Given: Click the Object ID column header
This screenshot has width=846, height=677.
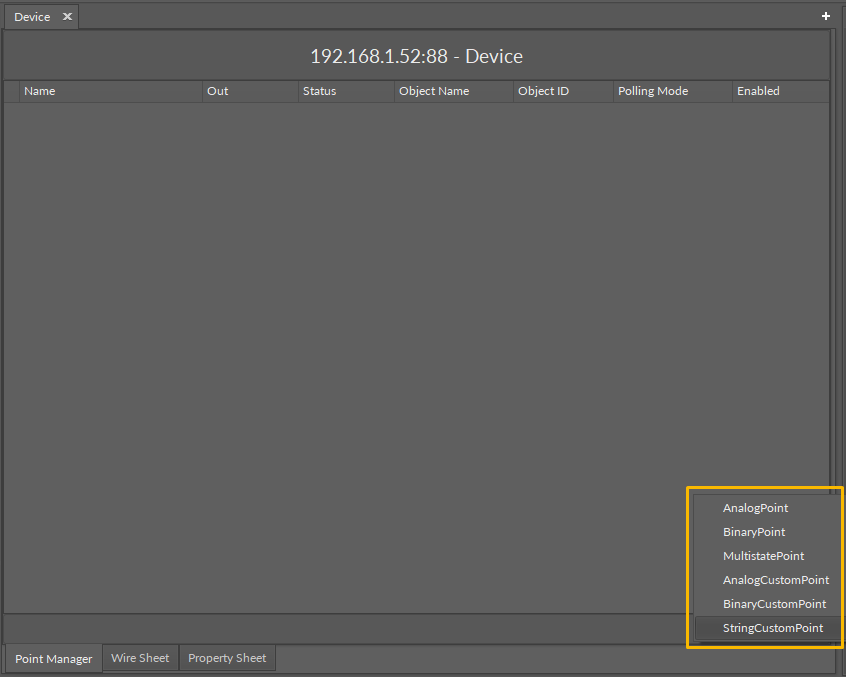Looking at the screenshot, I should [x=543, y=91].
